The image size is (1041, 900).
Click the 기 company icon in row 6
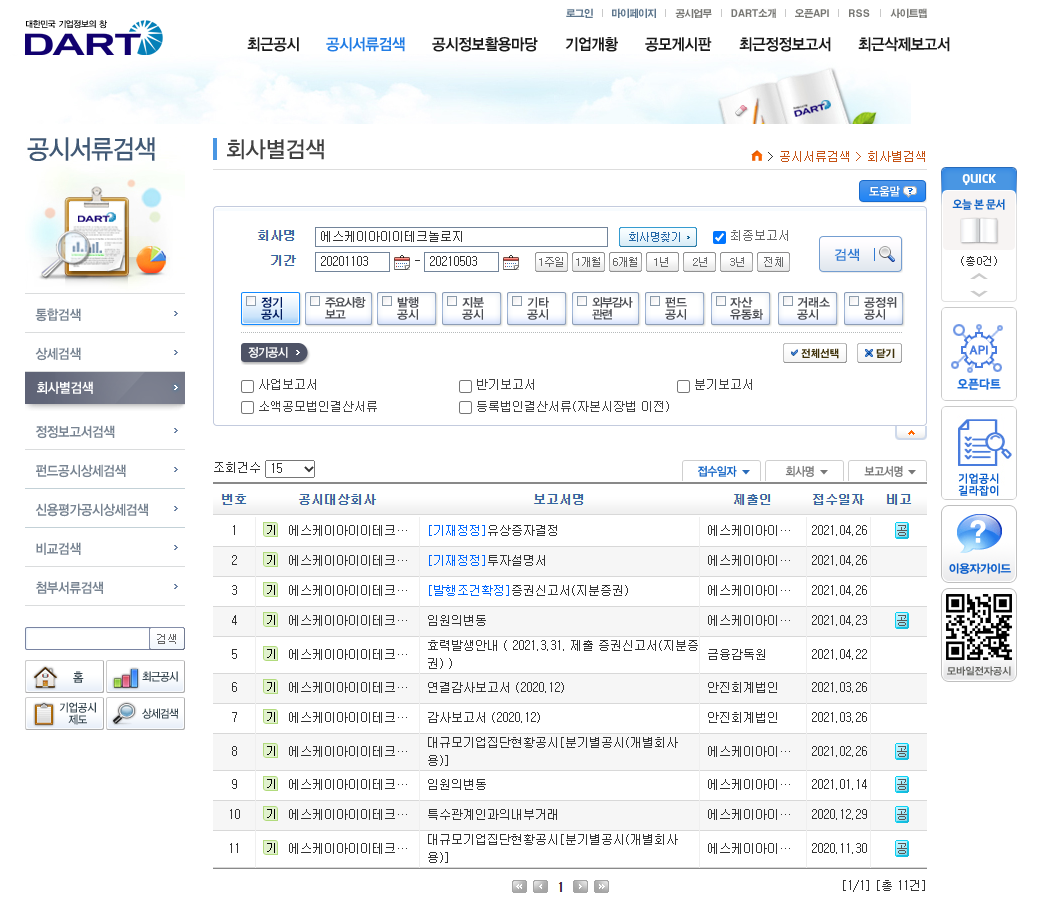270,687
